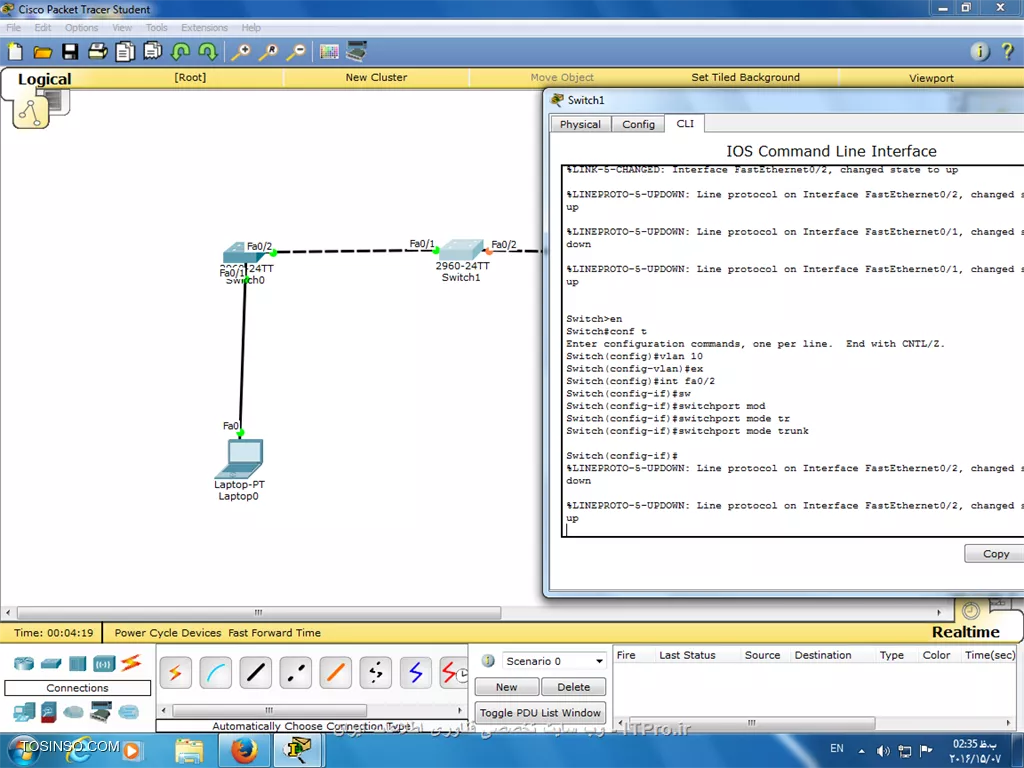Choose the Console cable (light blue)
This screenshot has height=768, width=1024.
(216, 672)
